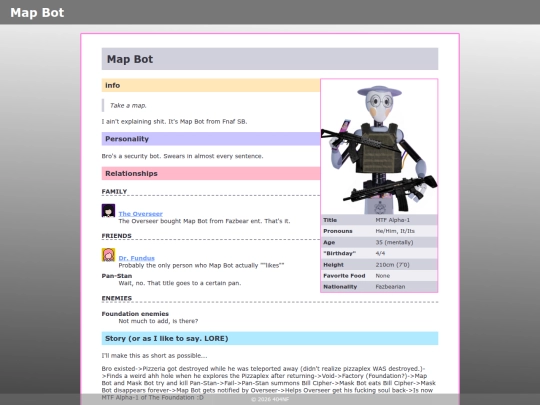The width and height of the screenshot is (540, 405).
Task: Click the Info section header
Action: pos(211,85)
